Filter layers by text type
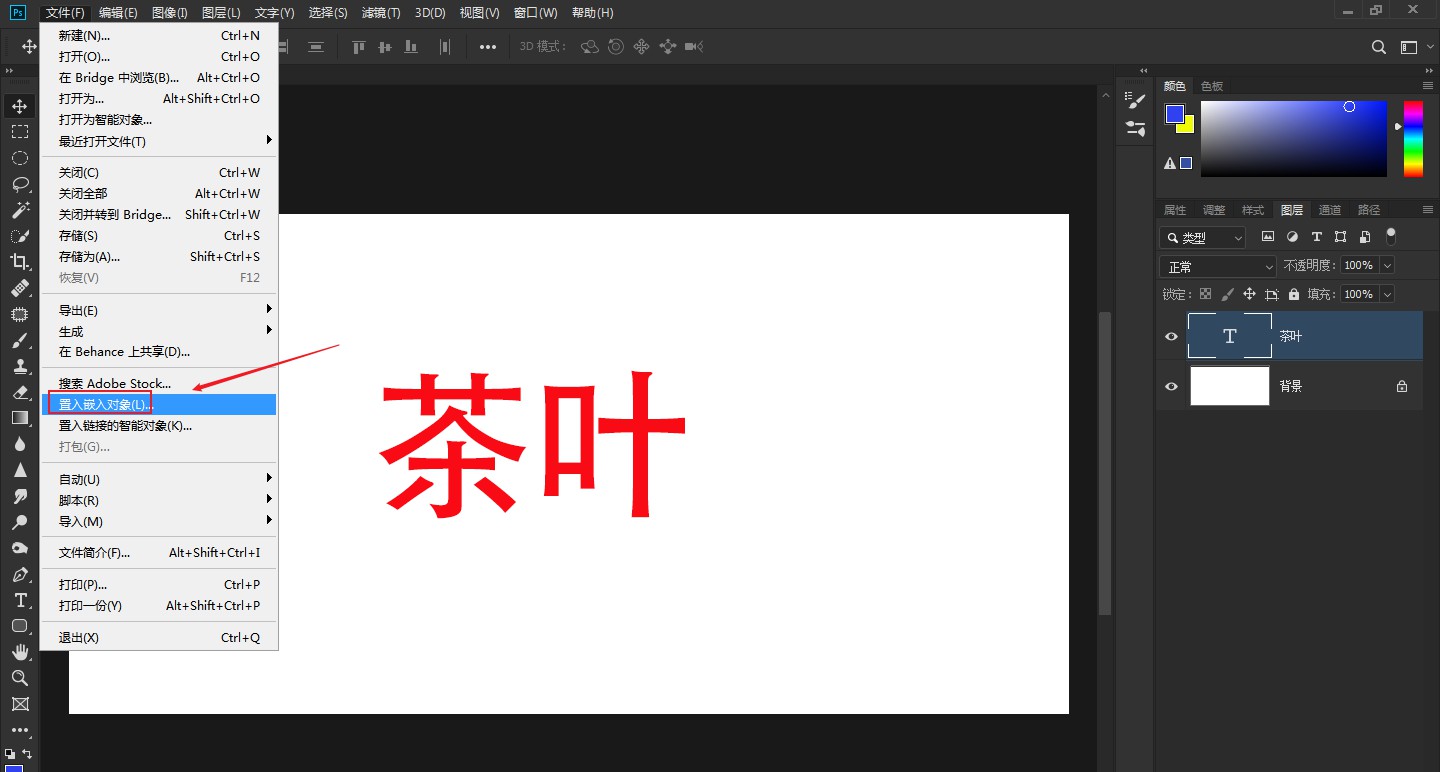The image size is (1440, 772). (x=1316, y=236)
